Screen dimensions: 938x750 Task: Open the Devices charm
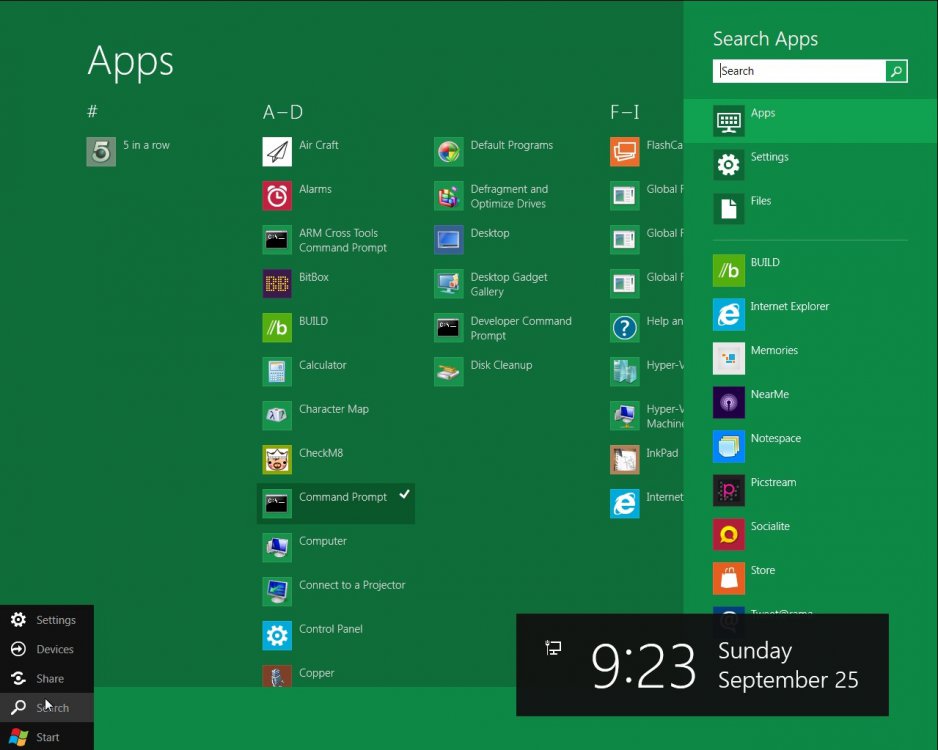coord(47,649)
